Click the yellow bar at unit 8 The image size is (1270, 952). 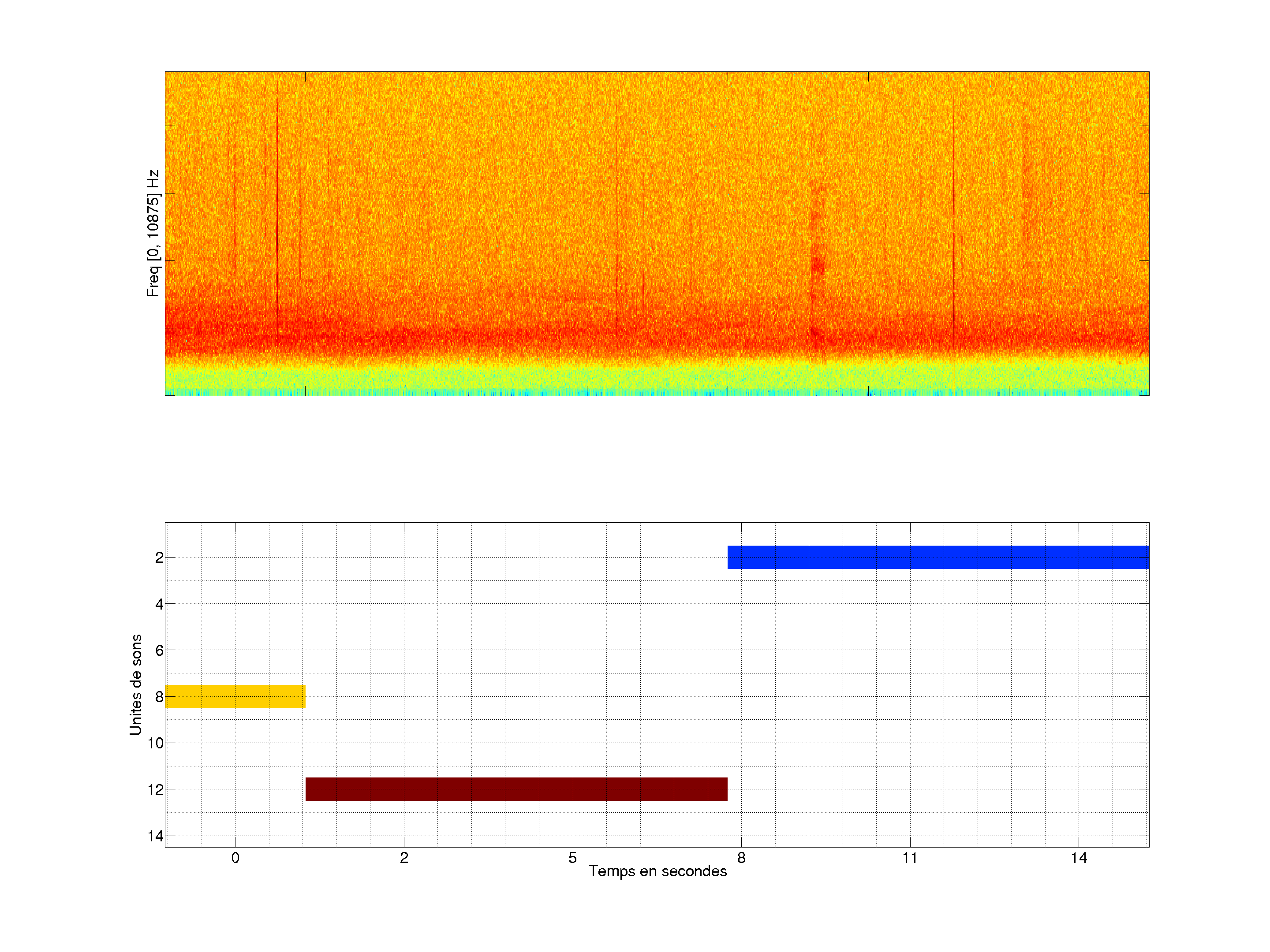(235, 696)
